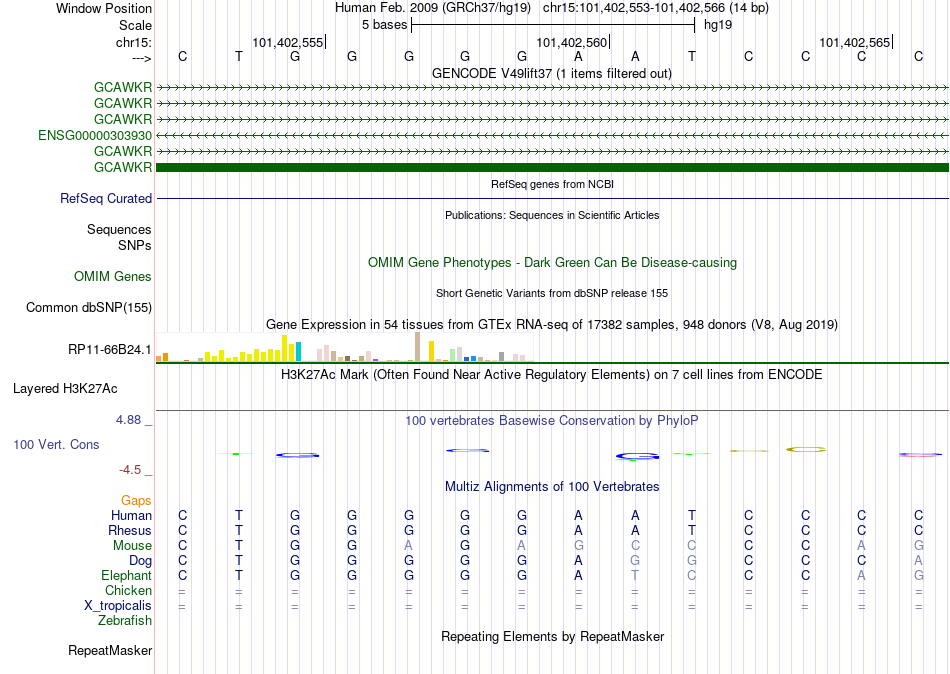Click the Elephant alignment row label
The height and width of the screenshot is (674, 950).
click(127, 575)
